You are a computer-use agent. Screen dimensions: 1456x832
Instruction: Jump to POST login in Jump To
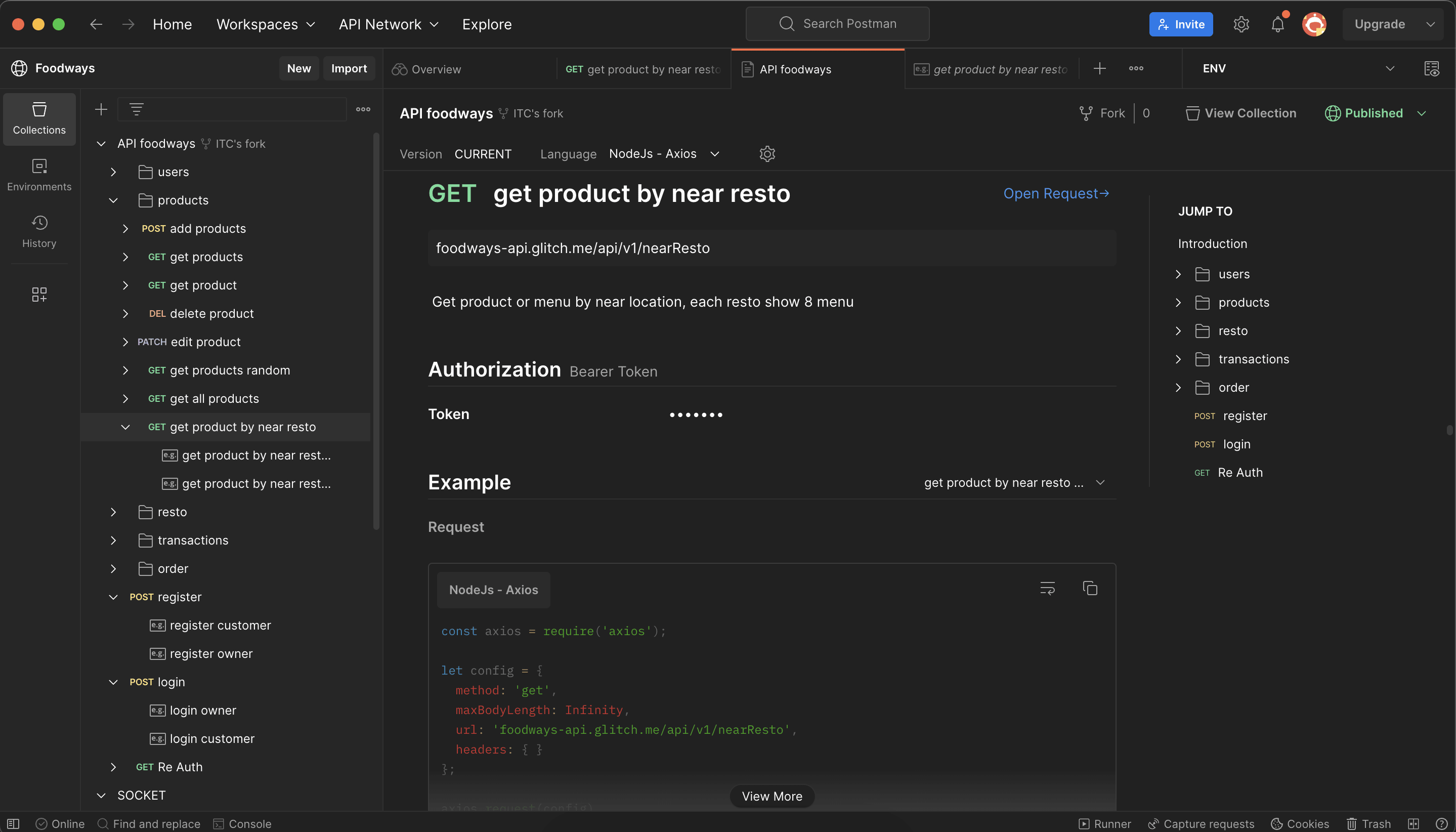(1222, 444)
